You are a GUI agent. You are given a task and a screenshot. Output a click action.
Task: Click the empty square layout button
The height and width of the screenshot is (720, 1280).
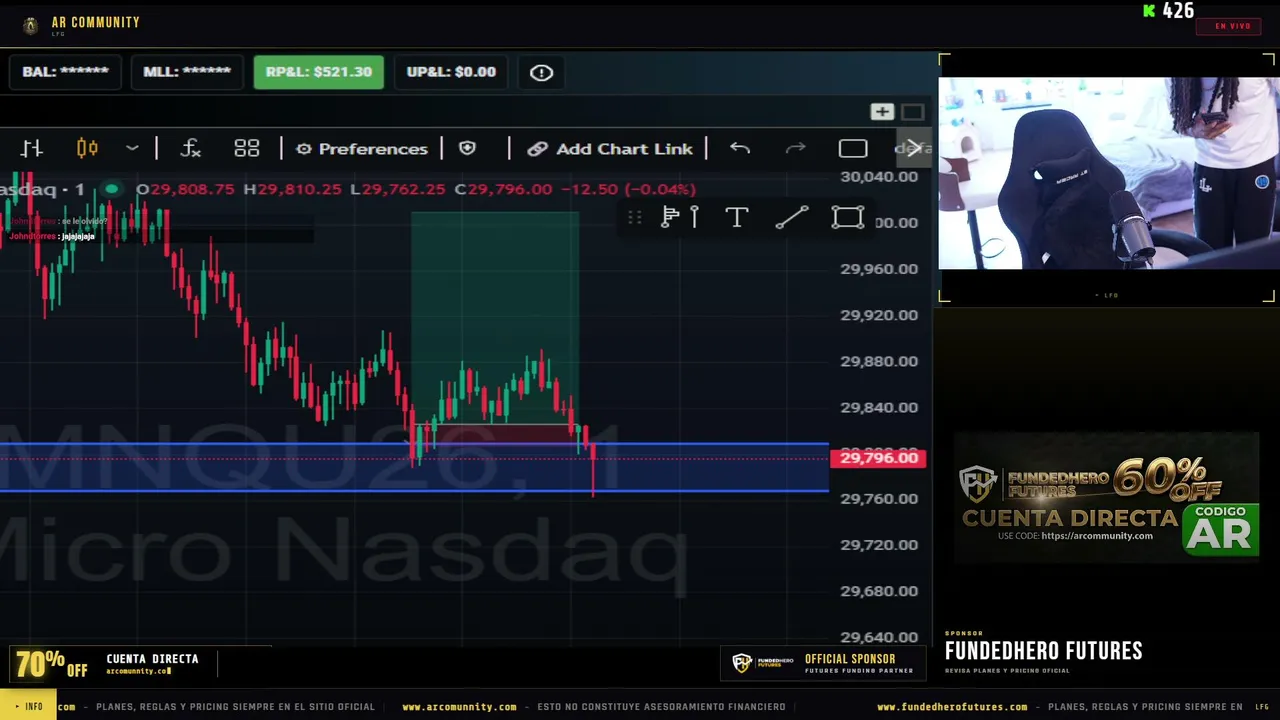pos(913,112)
